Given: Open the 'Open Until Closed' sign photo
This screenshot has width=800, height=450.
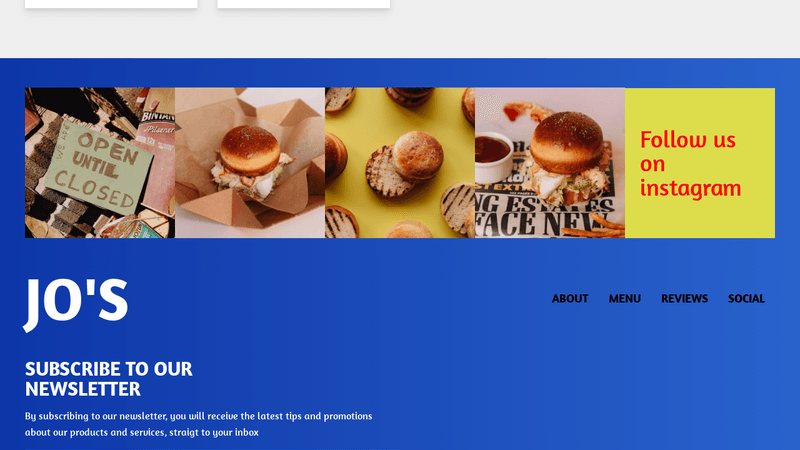Looking at the screenshot, I should (x=100, y=163).
